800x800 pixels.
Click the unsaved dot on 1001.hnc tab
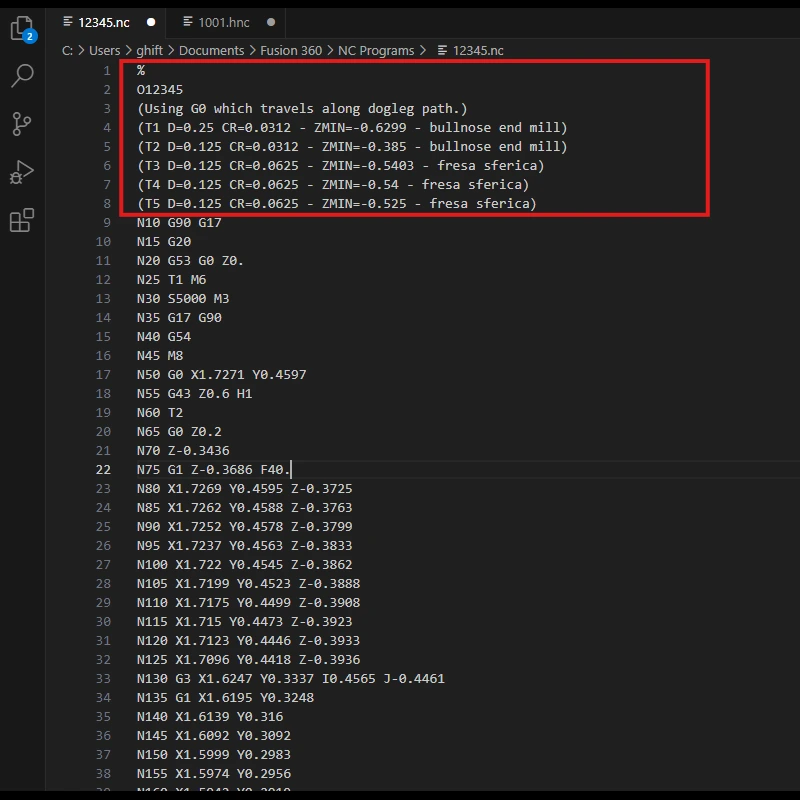point(271,21)
